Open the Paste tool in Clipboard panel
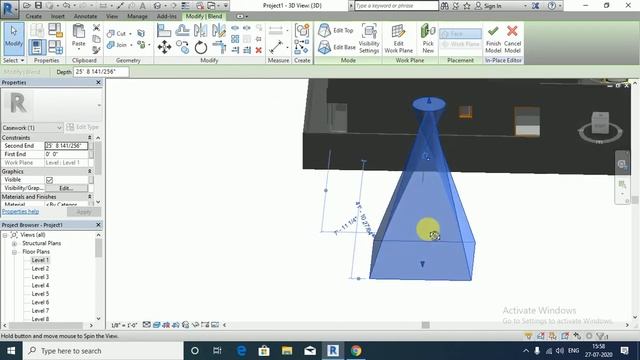This screenshot has height=360, width=640. coord(78,37)
